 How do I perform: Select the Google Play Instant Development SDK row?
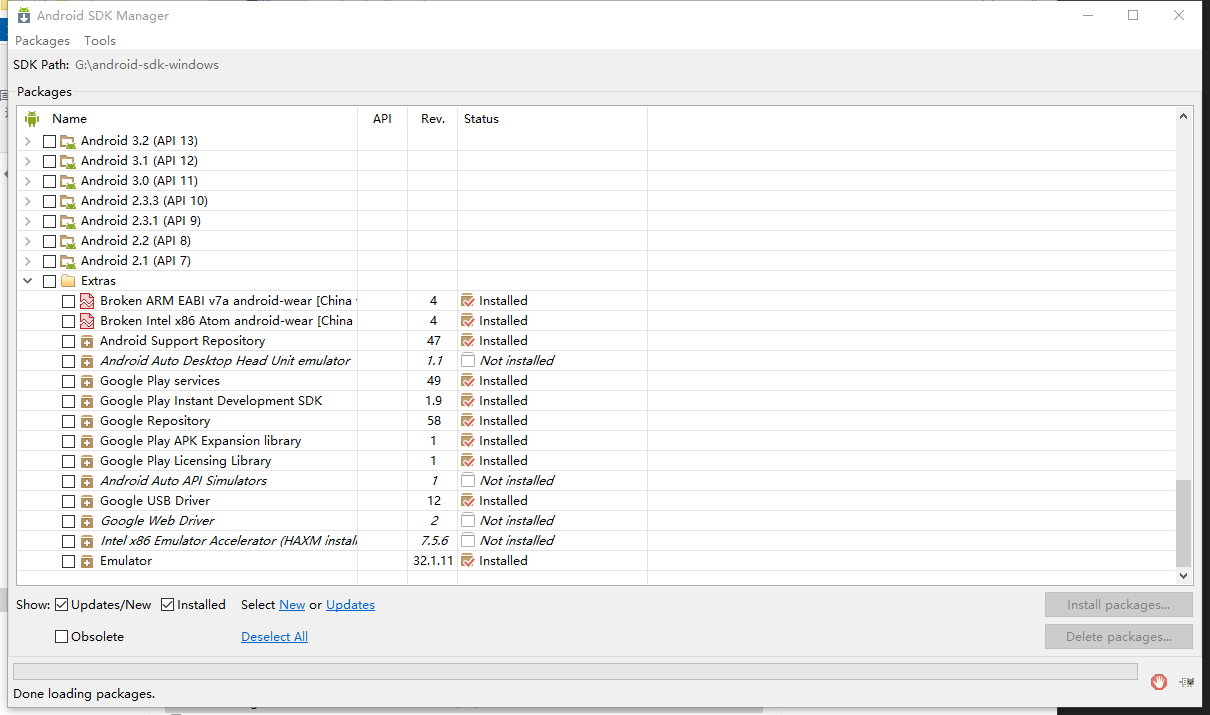pos(598,401)
